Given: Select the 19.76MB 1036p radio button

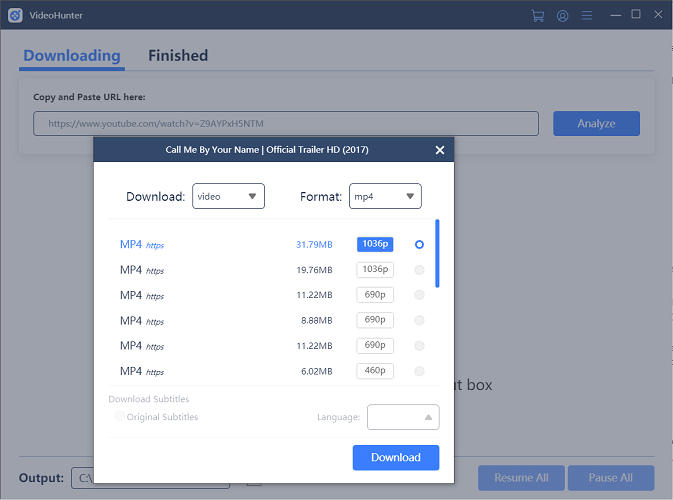Looking at the screenshot, I should (419, 270).
